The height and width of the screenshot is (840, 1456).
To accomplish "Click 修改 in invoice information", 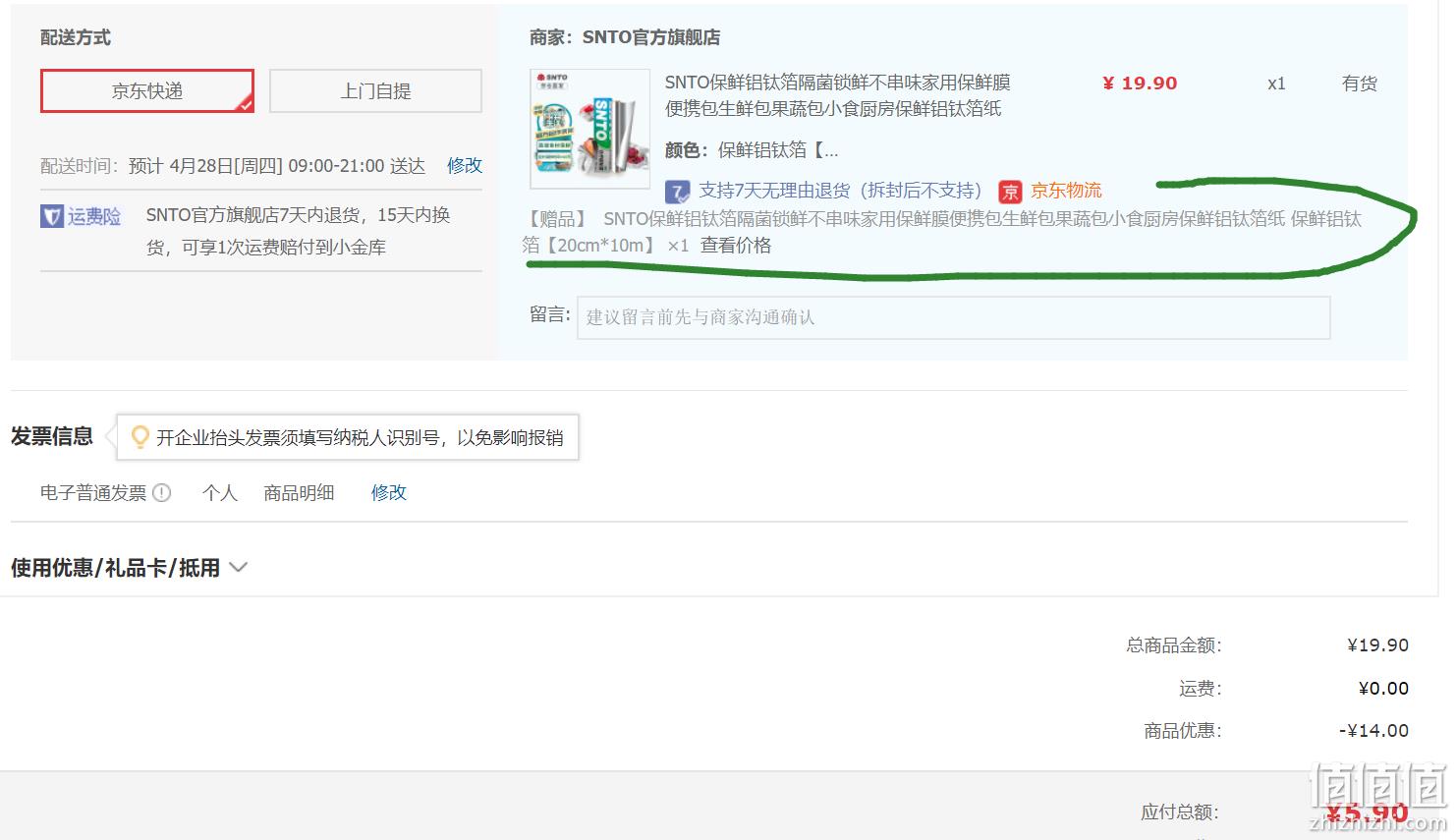I will pos(389,493).
